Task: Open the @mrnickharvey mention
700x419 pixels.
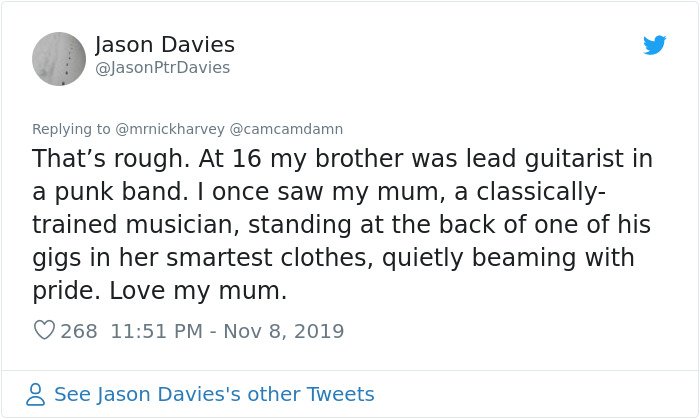Action: pos(170,129)
